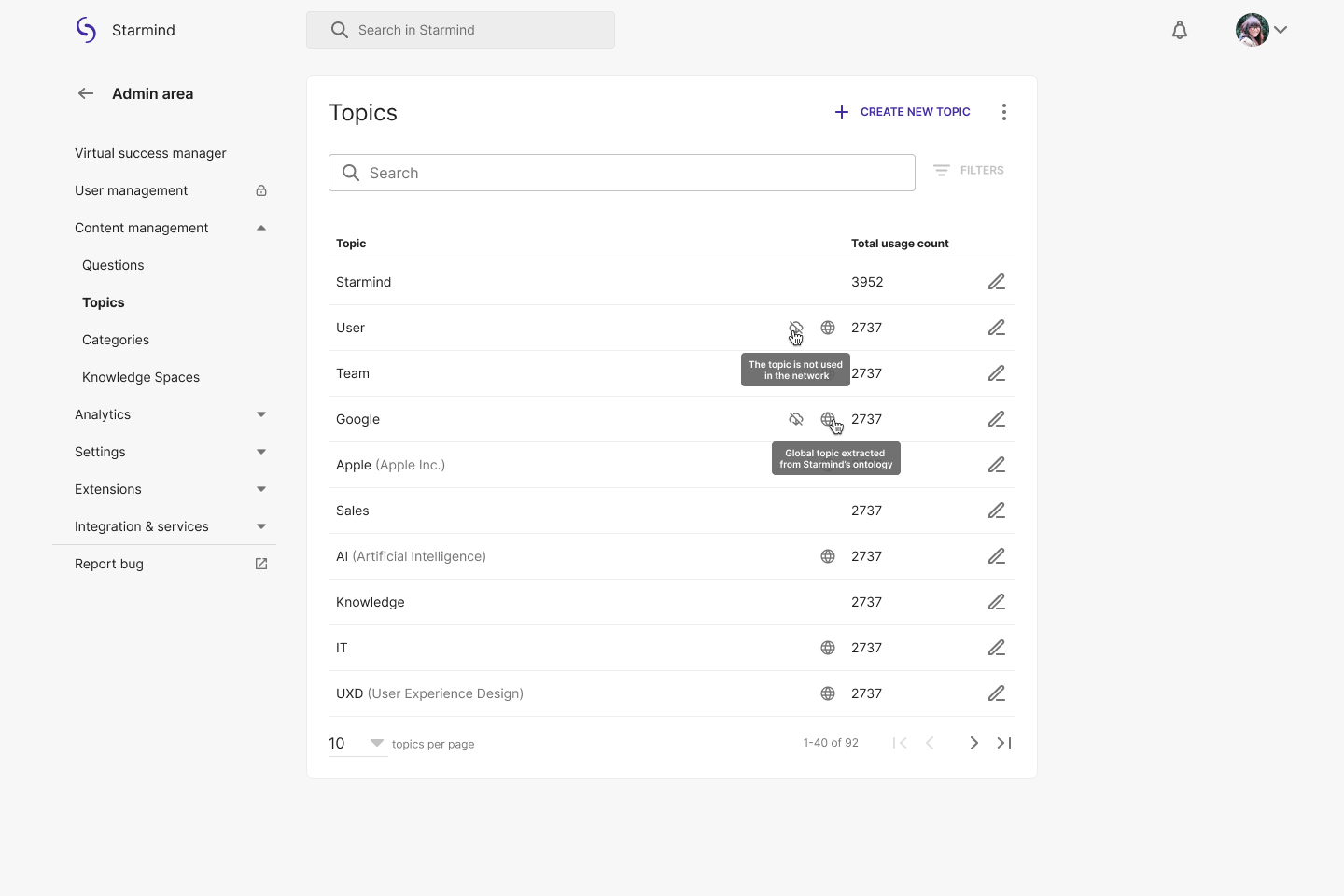Viewport: 1344px width, 896px height.
Task: Edit the UXD topic
Action: click(x=997, y=693)
